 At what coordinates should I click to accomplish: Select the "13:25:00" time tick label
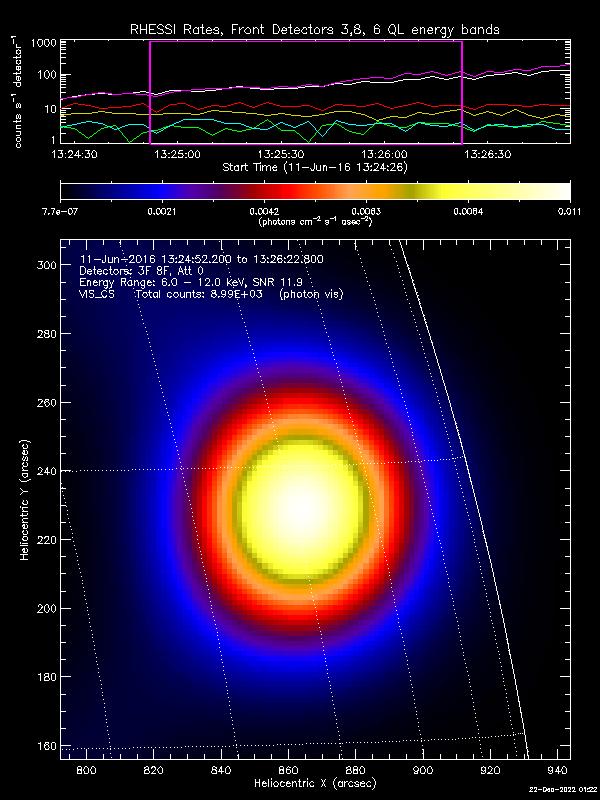coord(176,154)
